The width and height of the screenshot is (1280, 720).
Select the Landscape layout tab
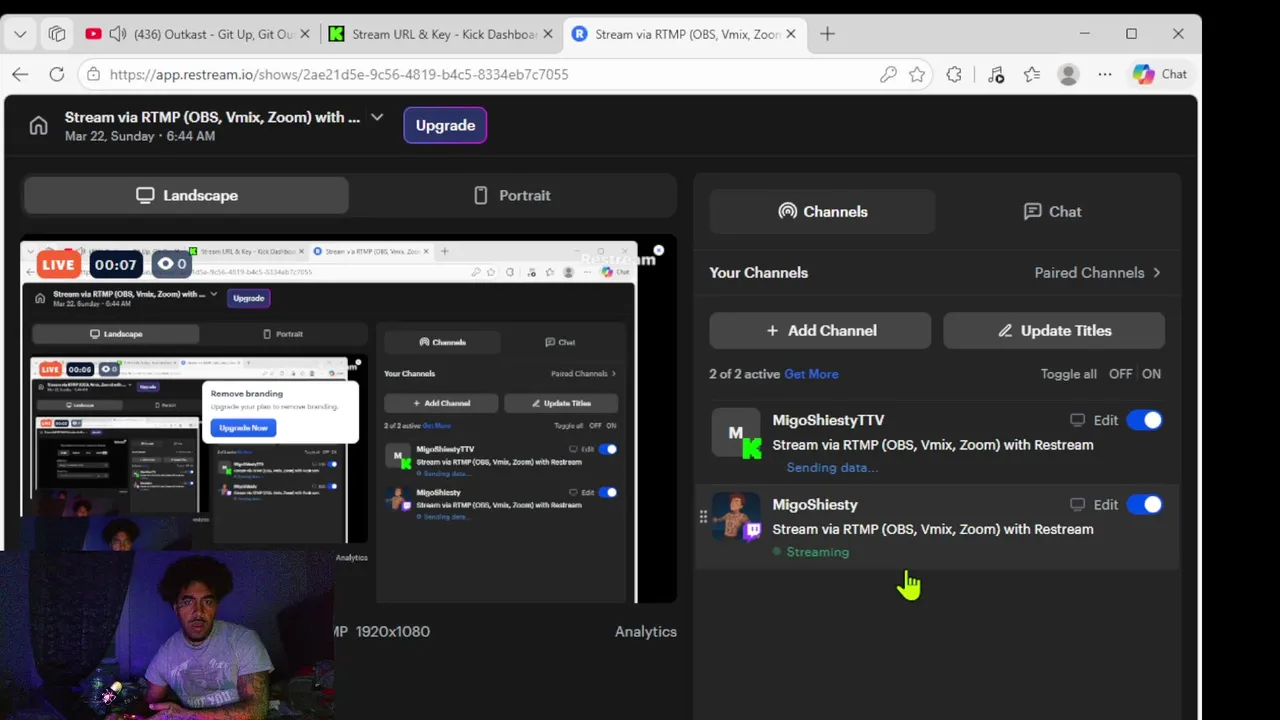click(186, 195)
